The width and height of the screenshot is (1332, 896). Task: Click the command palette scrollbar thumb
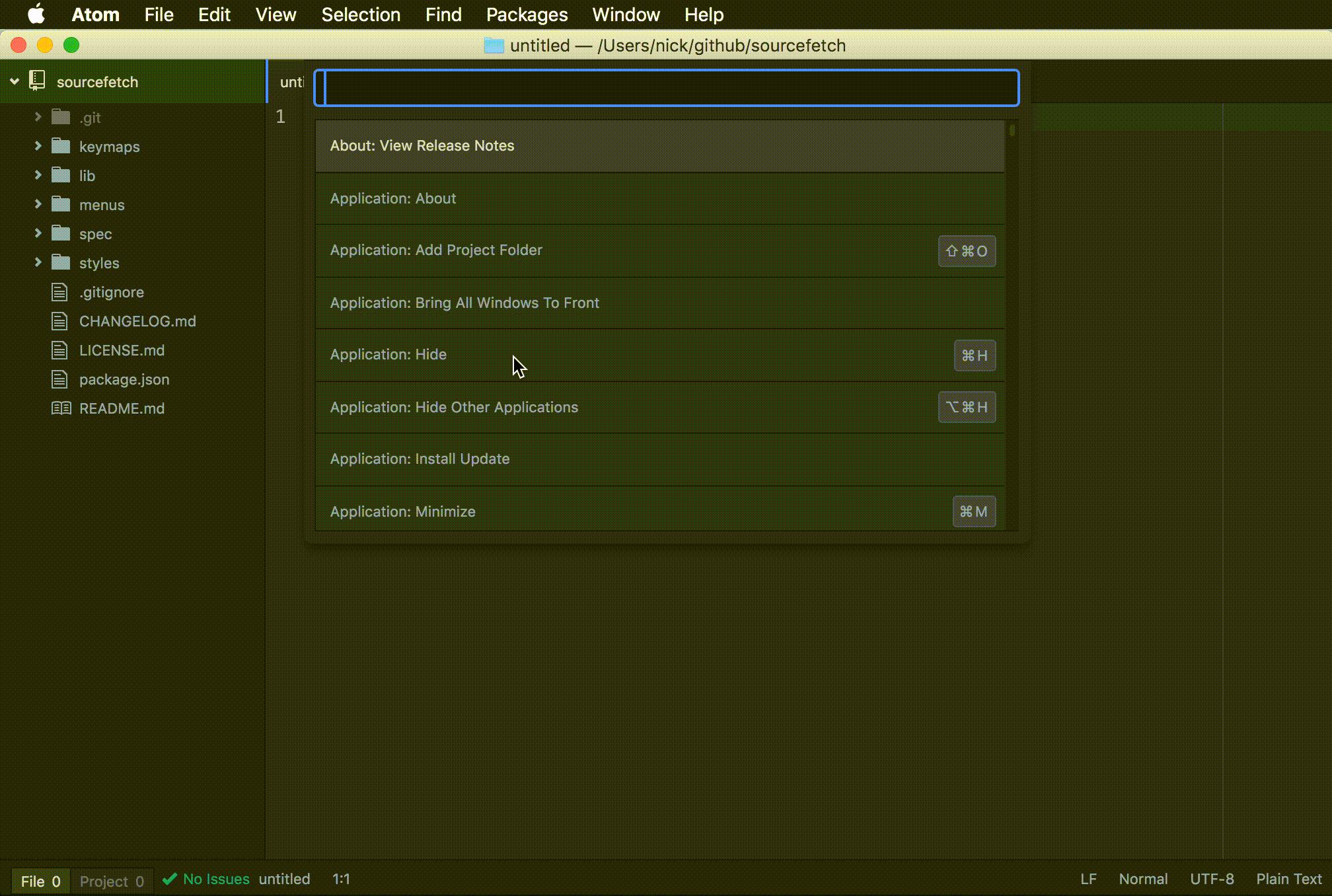pyautogui.click(x=1012, y=130)
